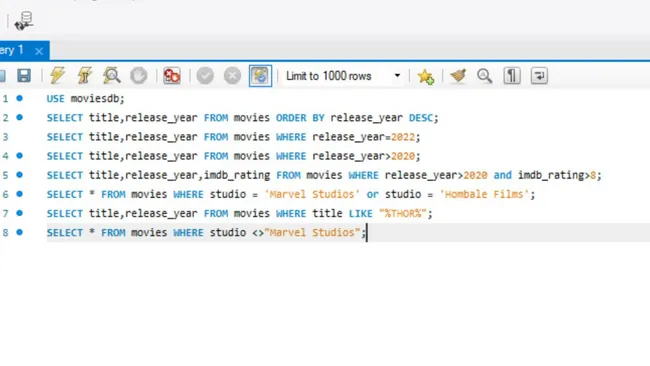
Task: Toggle word wrap icon
Action: click(539, 76)
